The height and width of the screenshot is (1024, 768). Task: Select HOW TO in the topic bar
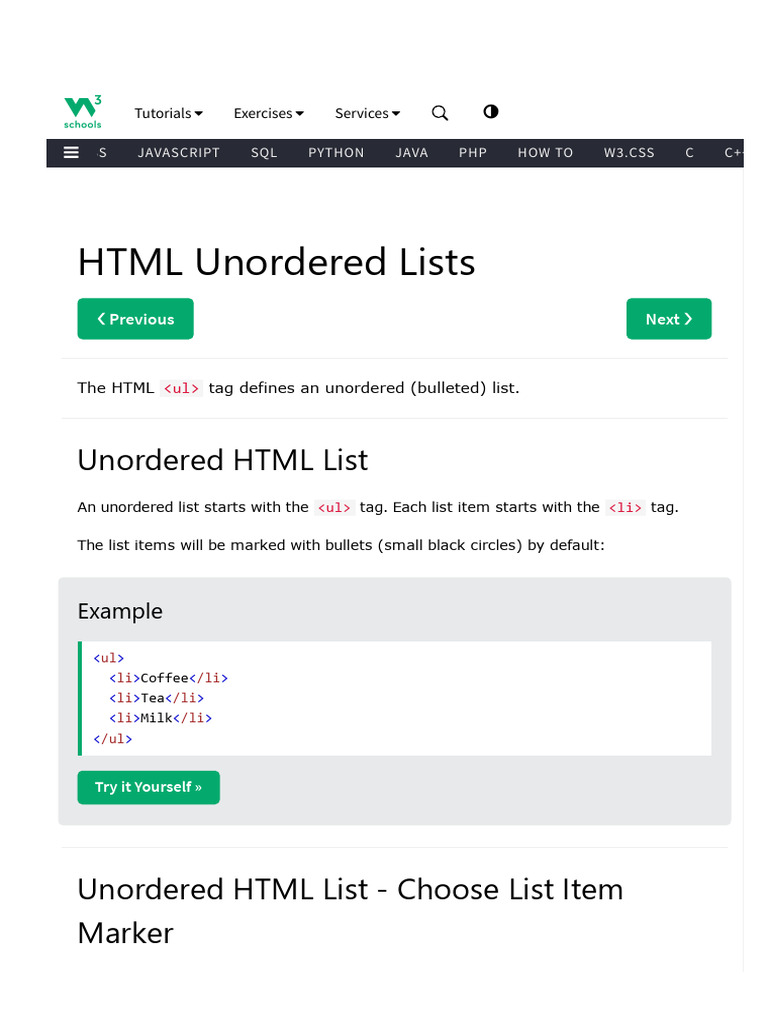(545, 153)
